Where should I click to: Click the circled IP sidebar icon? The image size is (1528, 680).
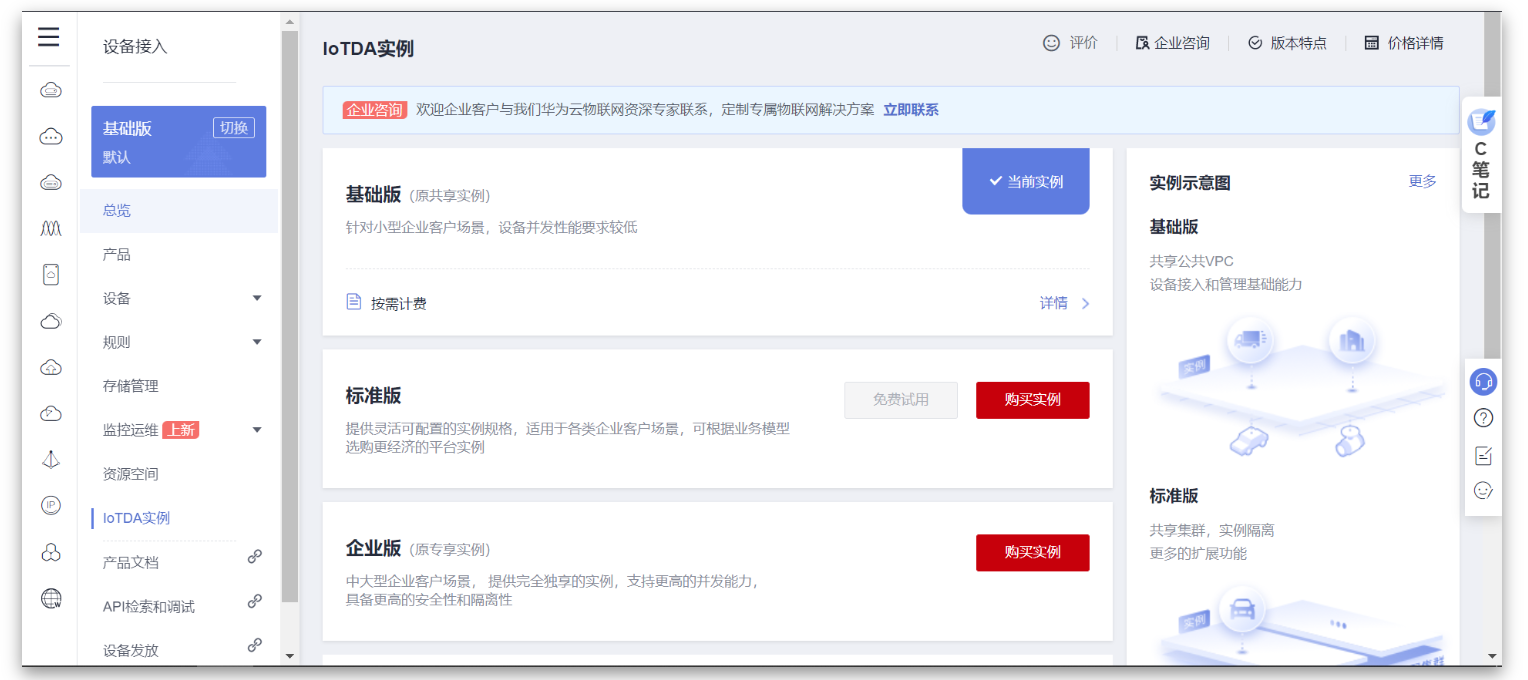pyautogui.click(x=51, y=505)
